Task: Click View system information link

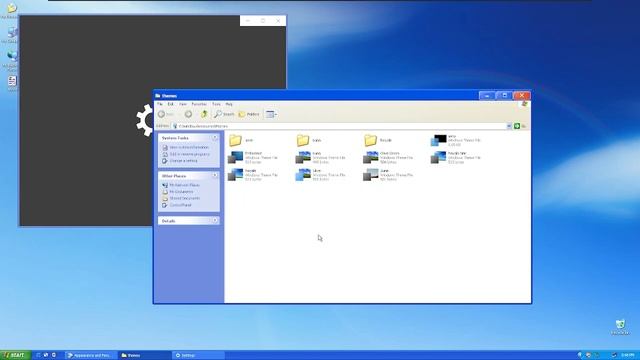Action: [x=189, y=147]
